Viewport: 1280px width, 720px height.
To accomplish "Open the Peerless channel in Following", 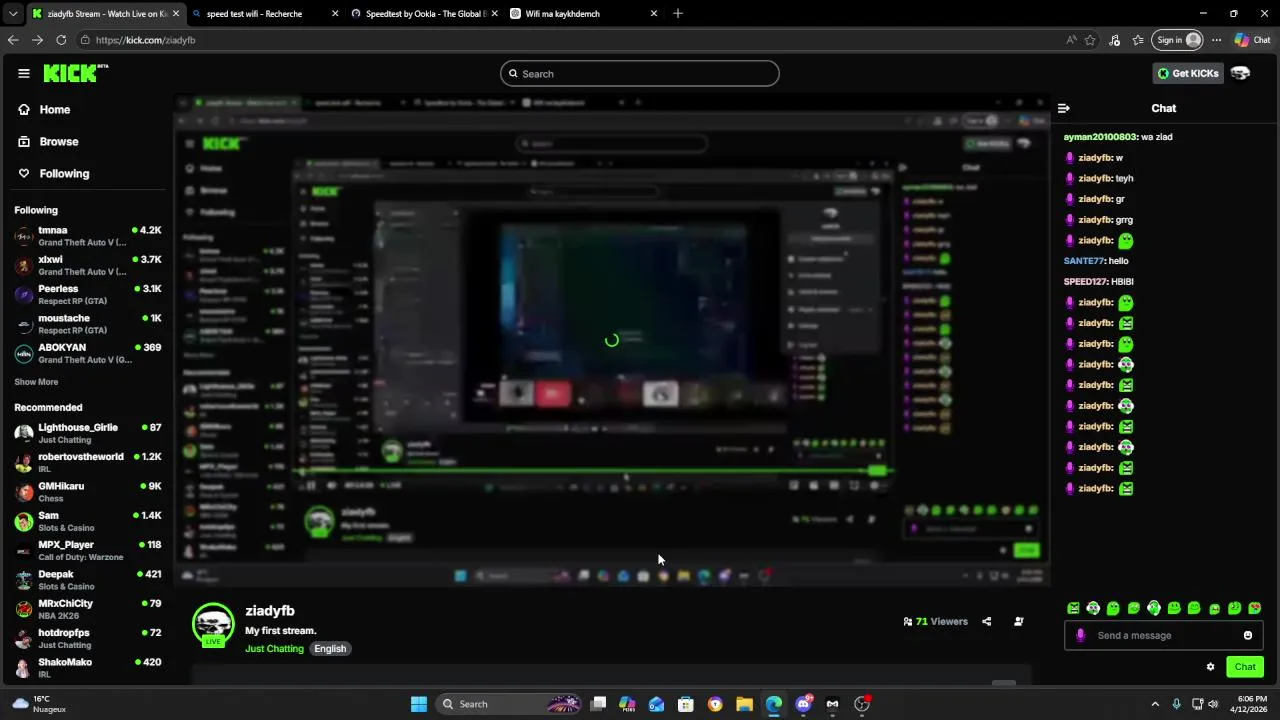I will tap(87, 294).
